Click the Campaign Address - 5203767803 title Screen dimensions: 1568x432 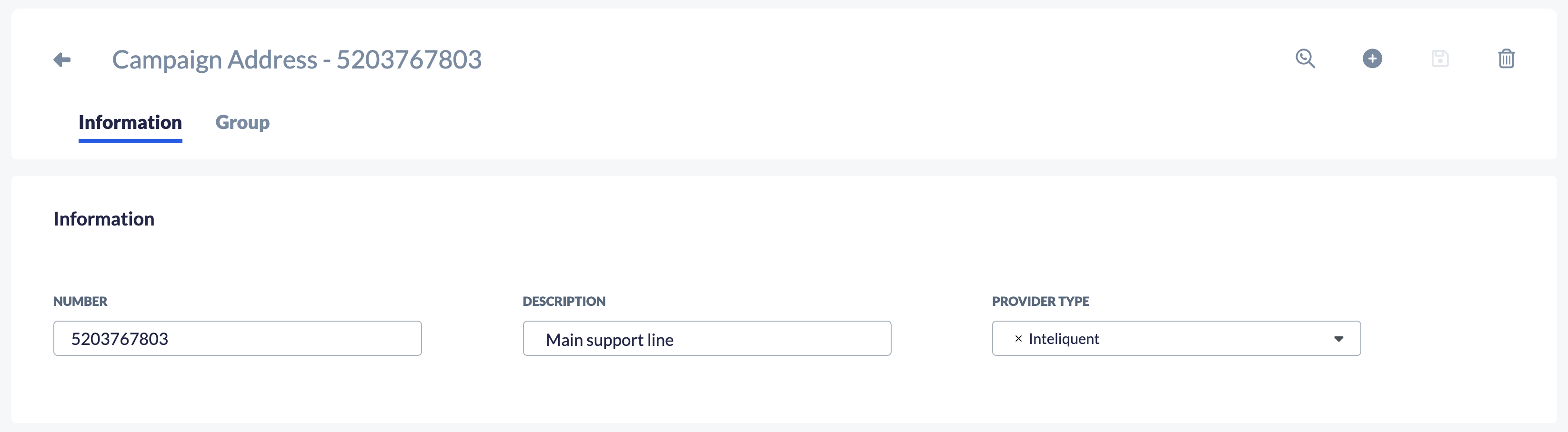(x=296, y=59)
